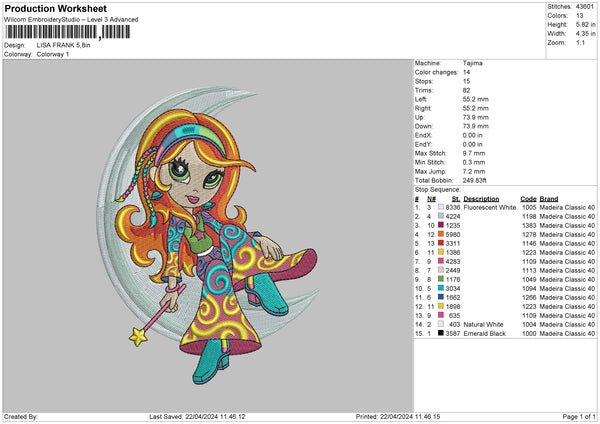This screenshot has height=424, width=600.
Task: Select the Width value 4.35 in
Action: click(x=585, y=34)
